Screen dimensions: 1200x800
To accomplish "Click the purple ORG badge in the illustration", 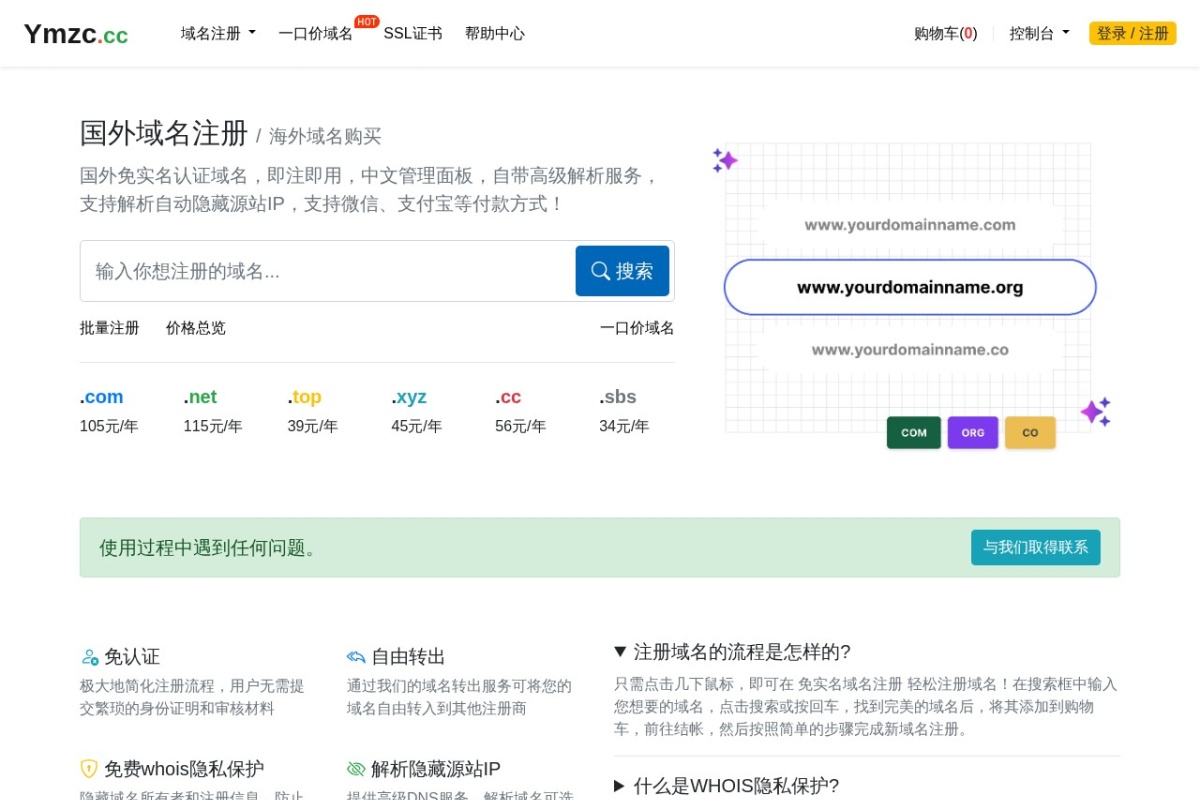I will point(972,432).
